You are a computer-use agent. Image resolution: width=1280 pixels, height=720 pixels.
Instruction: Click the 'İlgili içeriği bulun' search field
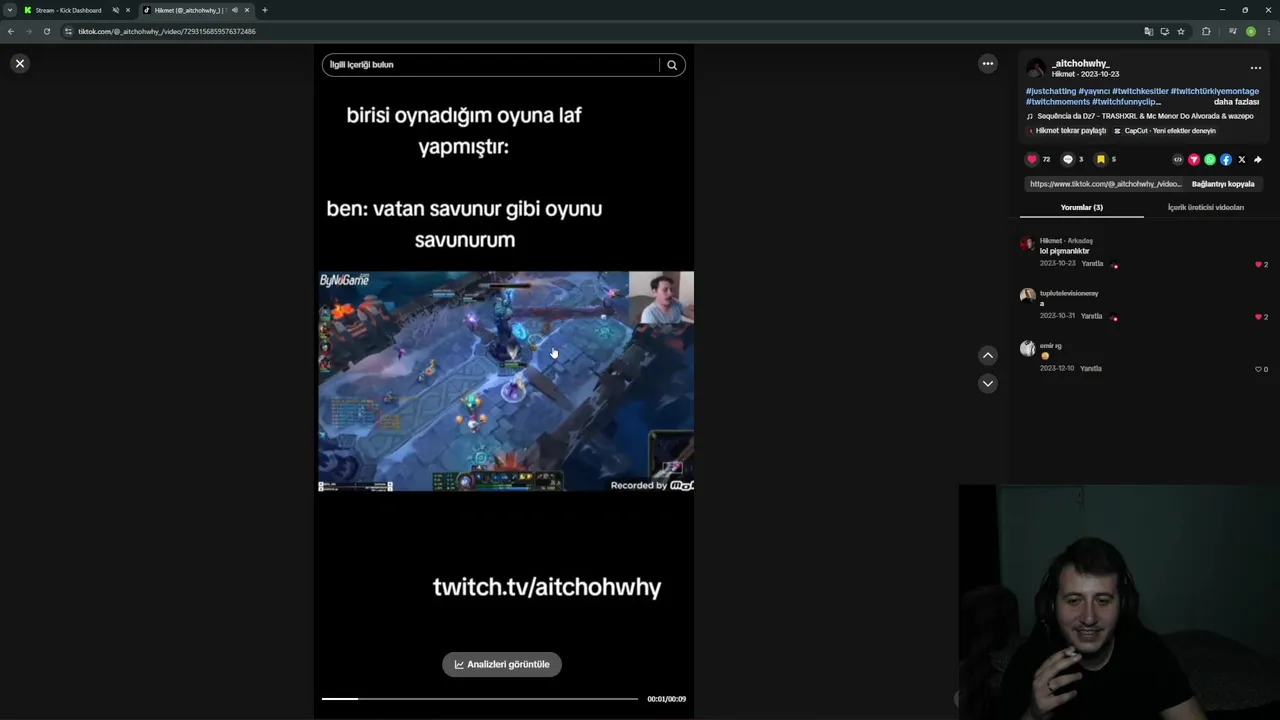point(490,65)
